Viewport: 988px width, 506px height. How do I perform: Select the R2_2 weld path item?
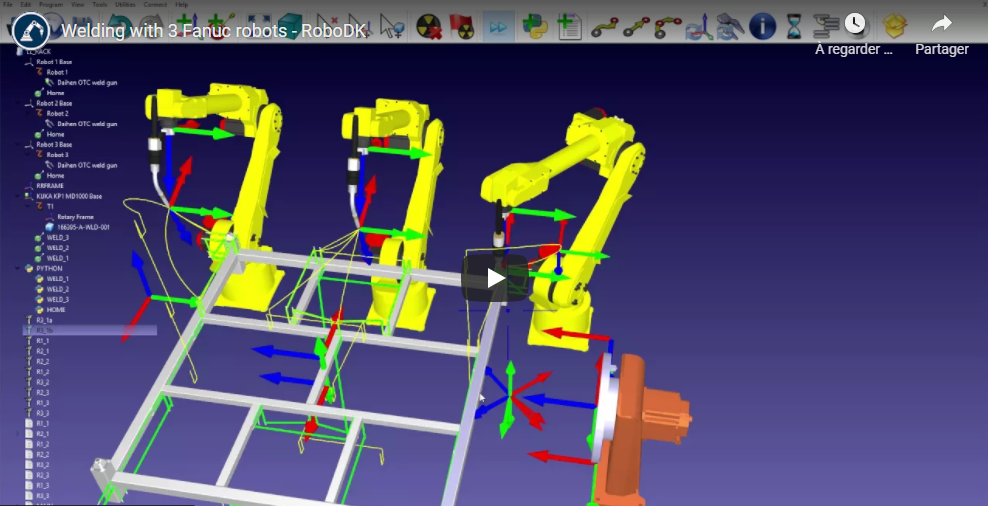[42, 362]
